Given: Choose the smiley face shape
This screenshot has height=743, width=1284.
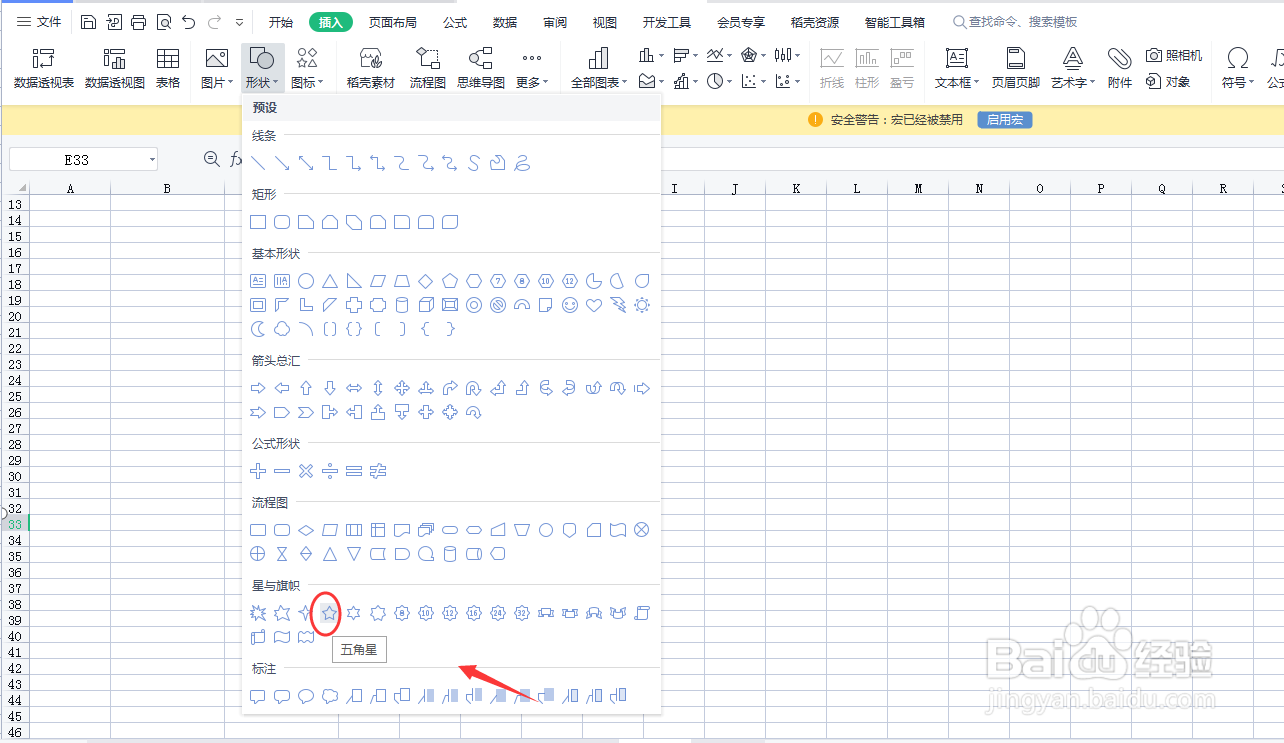Looking at the screenshot, I should (570, 305).
